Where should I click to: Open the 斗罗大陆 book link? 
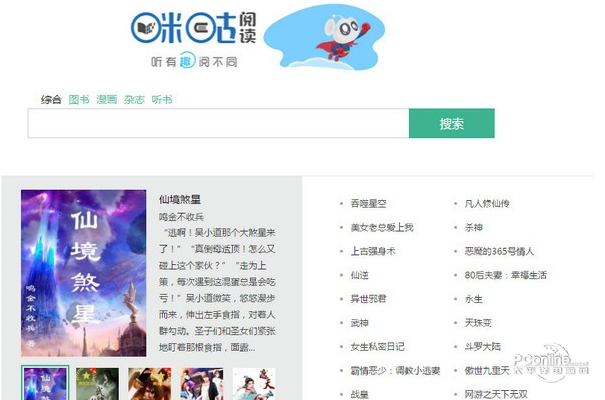coord(483,346)
